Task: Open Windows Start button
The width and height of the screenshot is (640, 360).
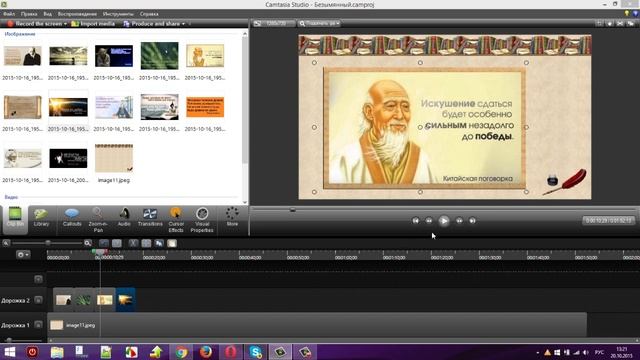Action: tap(9, 352)
